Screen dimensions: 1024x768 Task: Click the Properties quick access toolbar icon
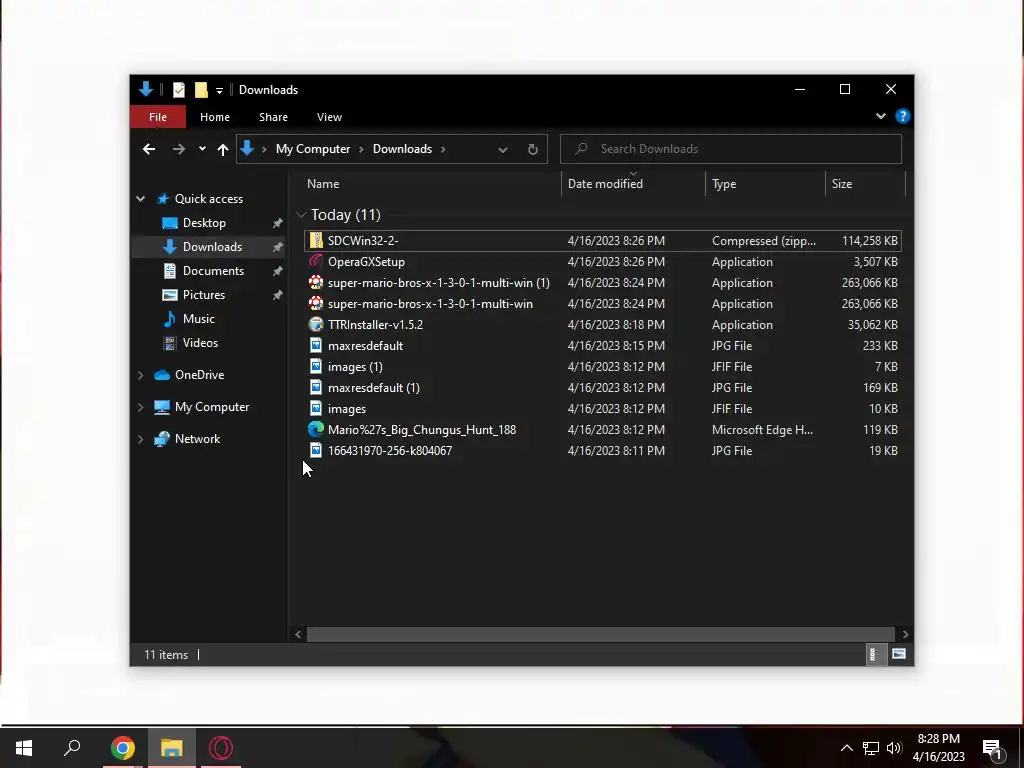coord(179,89)
